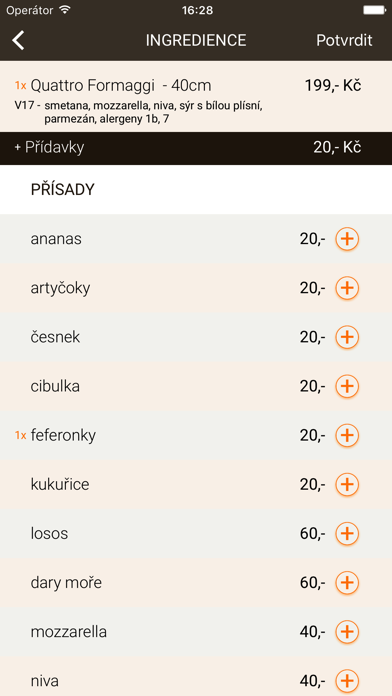Add another feferonky with plus icon
Screen dimensions: 392x696
tap(347, 435)
